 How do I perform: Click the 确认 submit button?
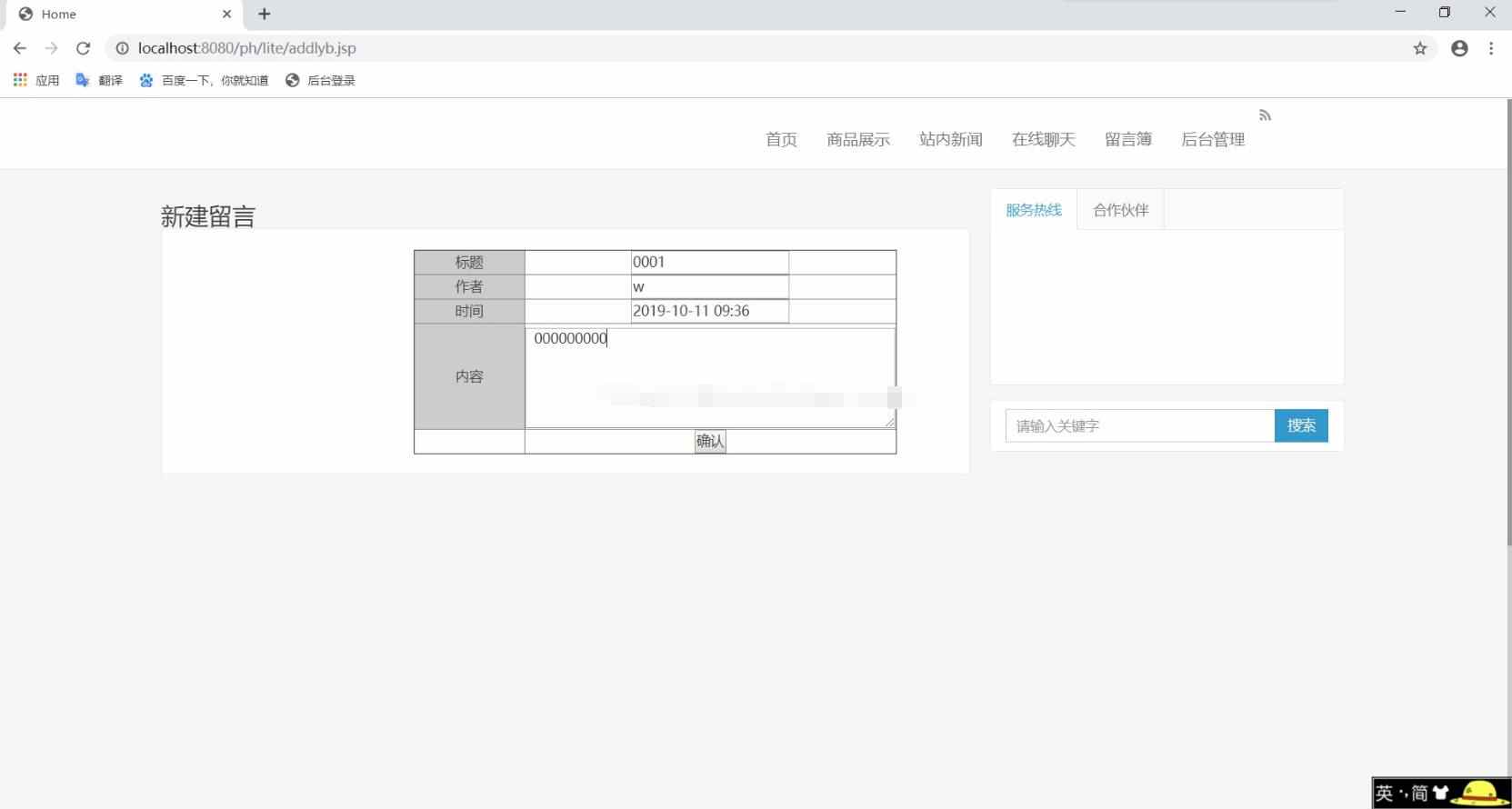(710, 442)
